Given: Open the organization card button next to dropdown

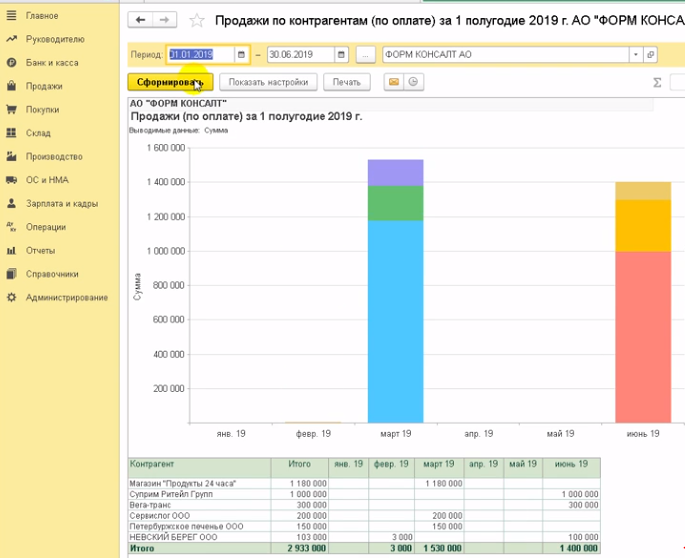Looking at the screenshot, I should coord(651,54).
